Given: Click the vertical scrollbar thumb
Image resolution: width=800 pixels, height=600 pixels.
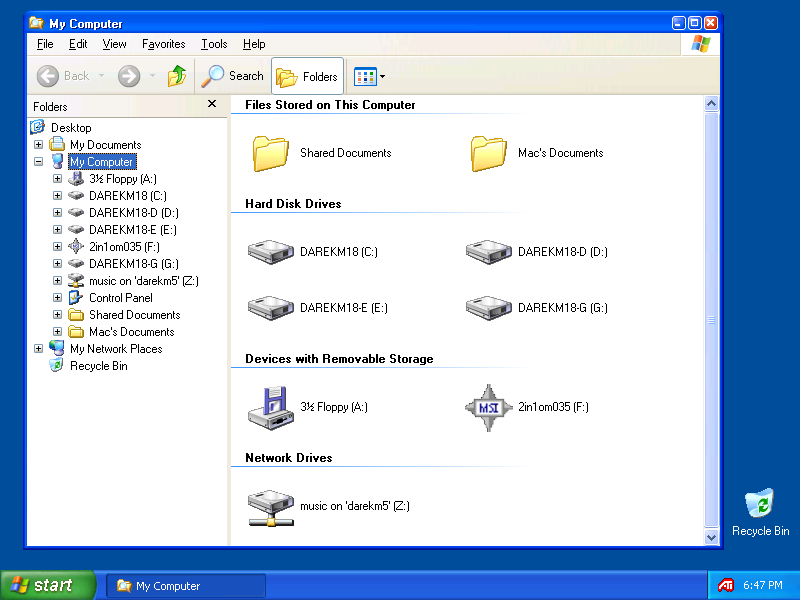Looking at the screenshot, I should click(711, 320).
